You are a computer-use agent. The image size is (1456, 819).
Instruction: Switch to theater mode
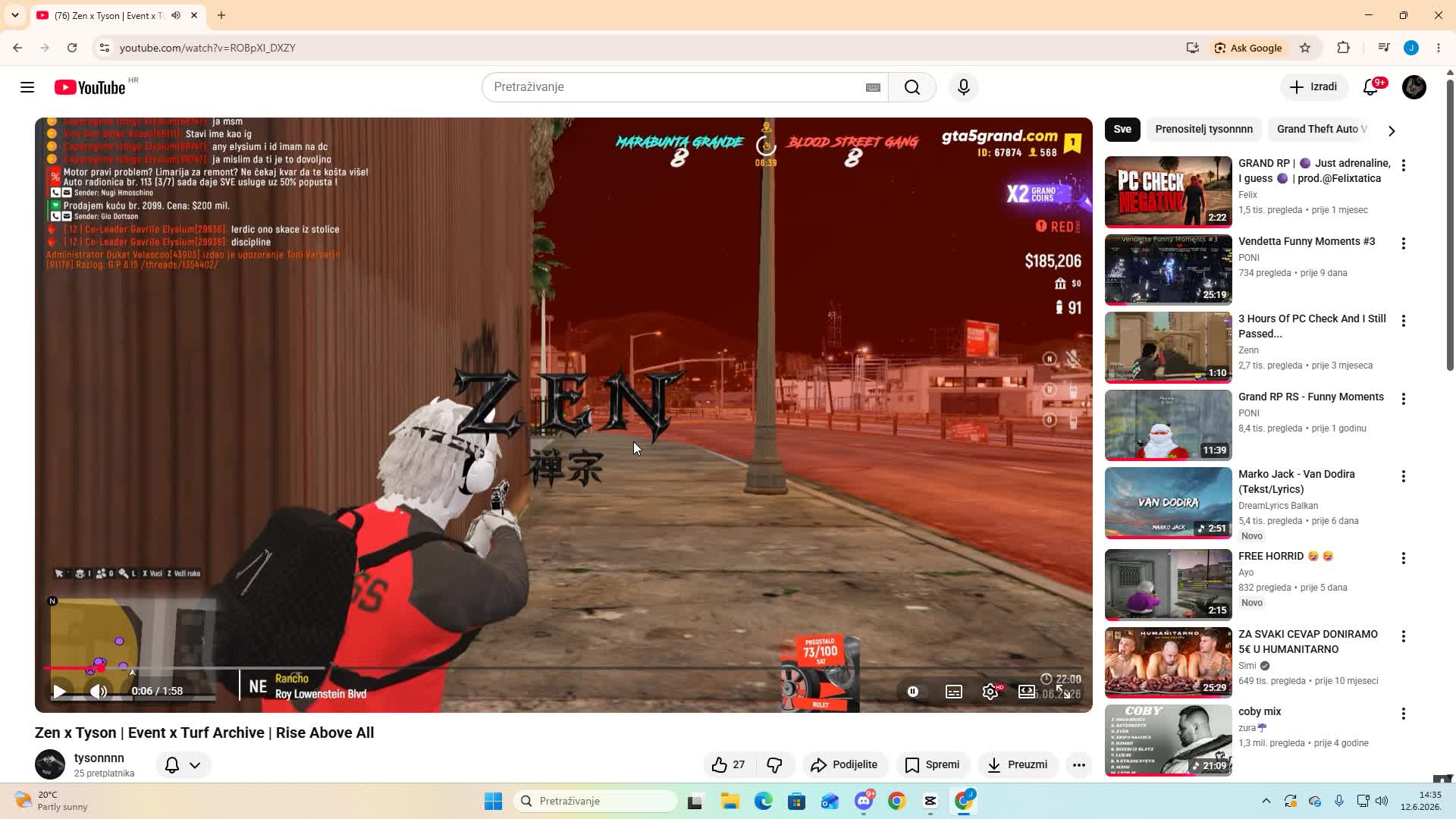(1026, 691)
